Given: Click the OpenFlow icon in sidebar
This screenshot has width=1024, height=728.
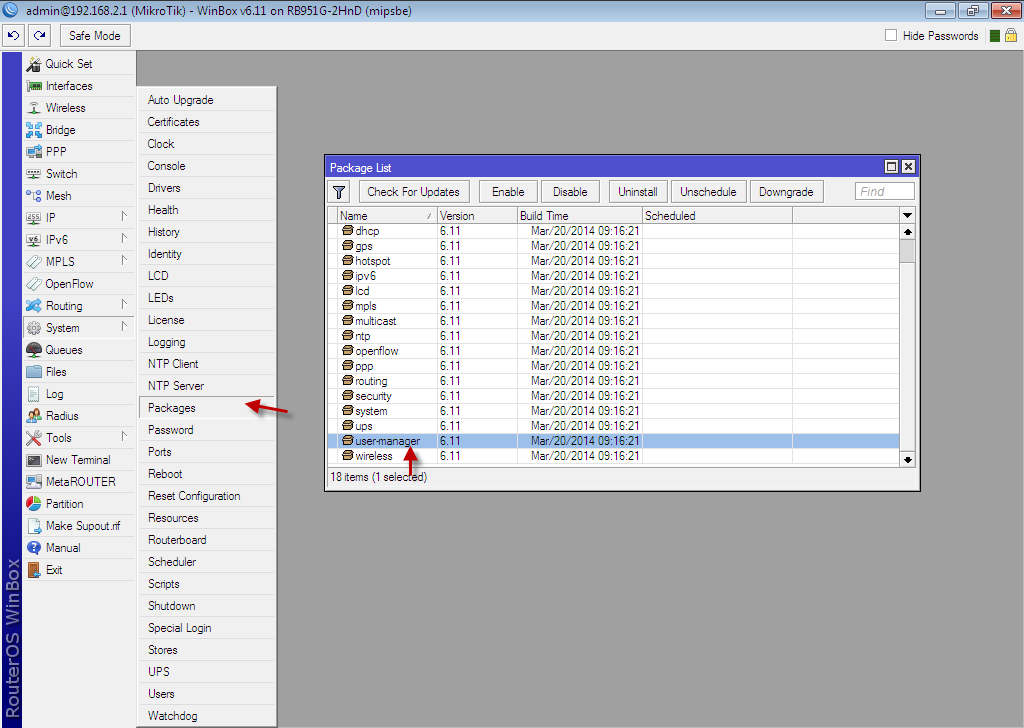Looking at the screenshot, I should coord(33,283).
